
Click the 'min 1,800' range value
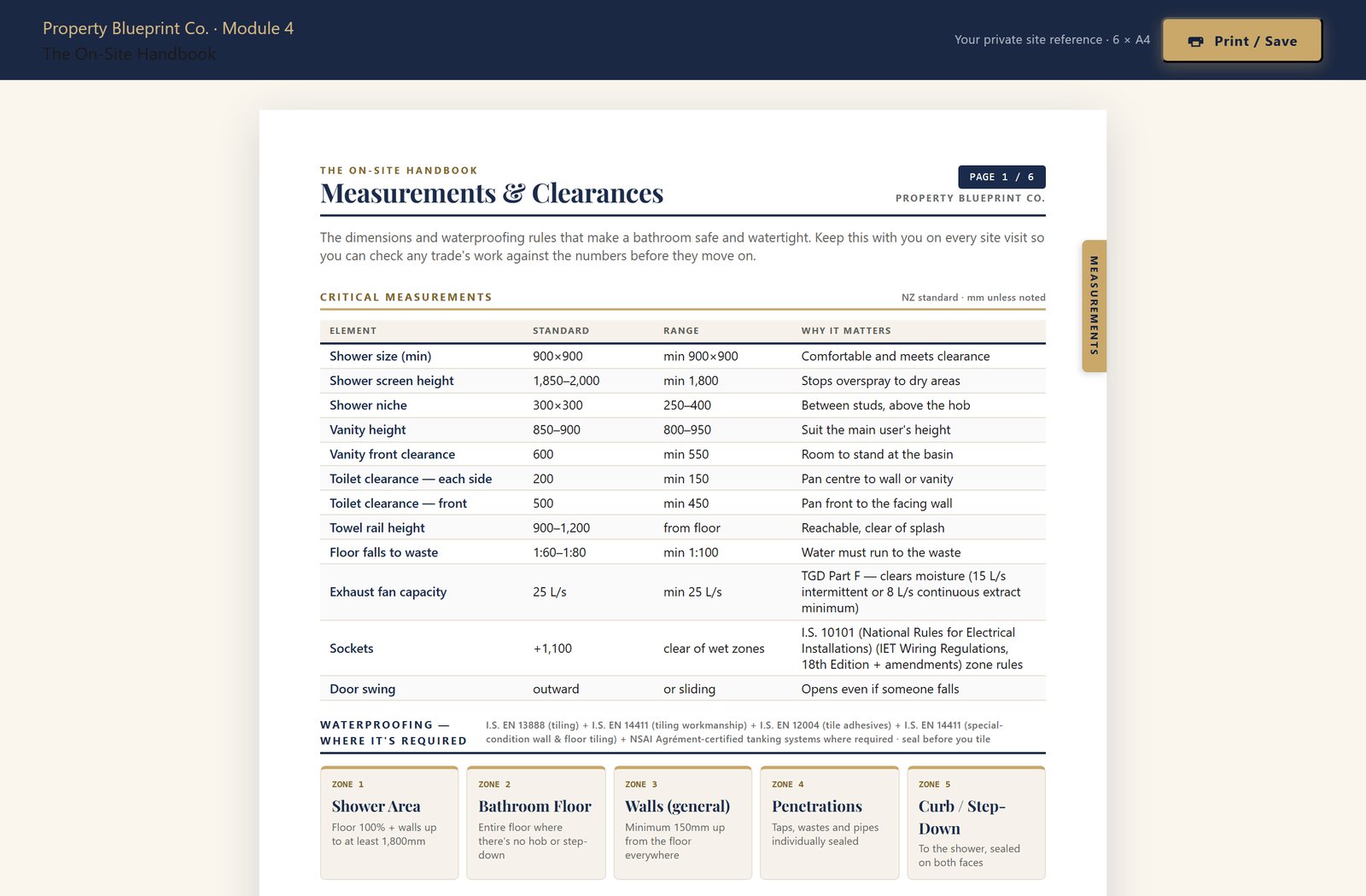tap(691, 381)
